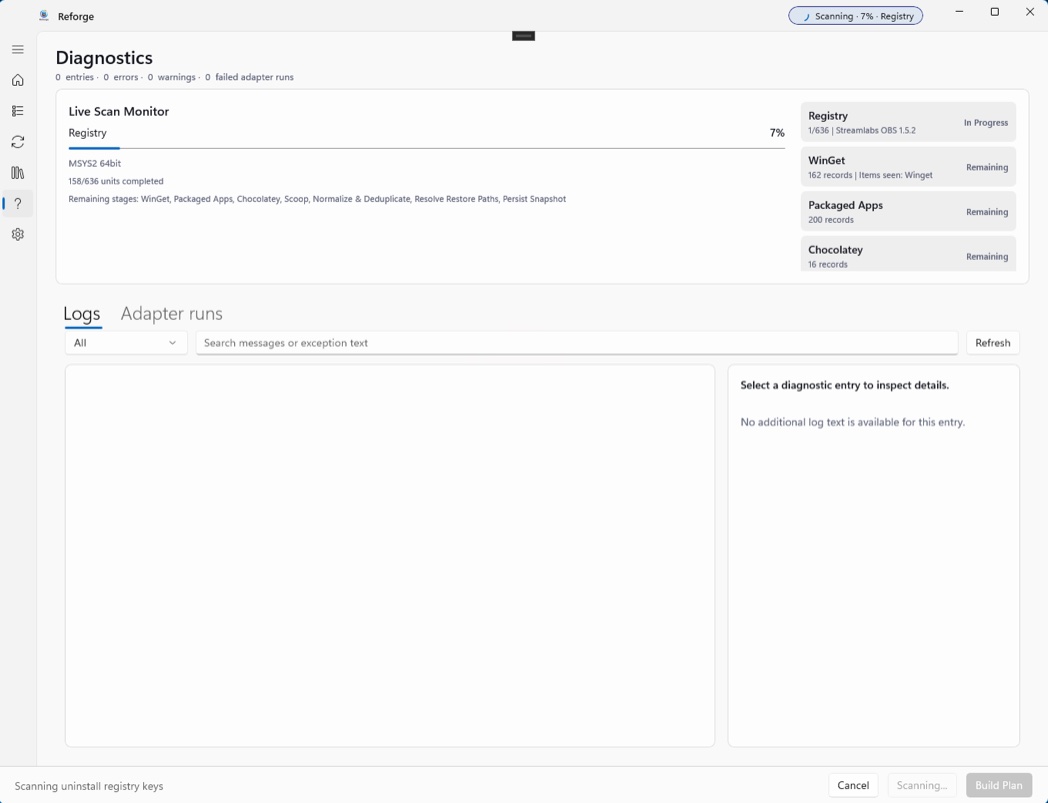Click the '200 records' detail text
The height and width of the screenshot is (803, 1048).
pyautogui.click(x=831, y=220)
